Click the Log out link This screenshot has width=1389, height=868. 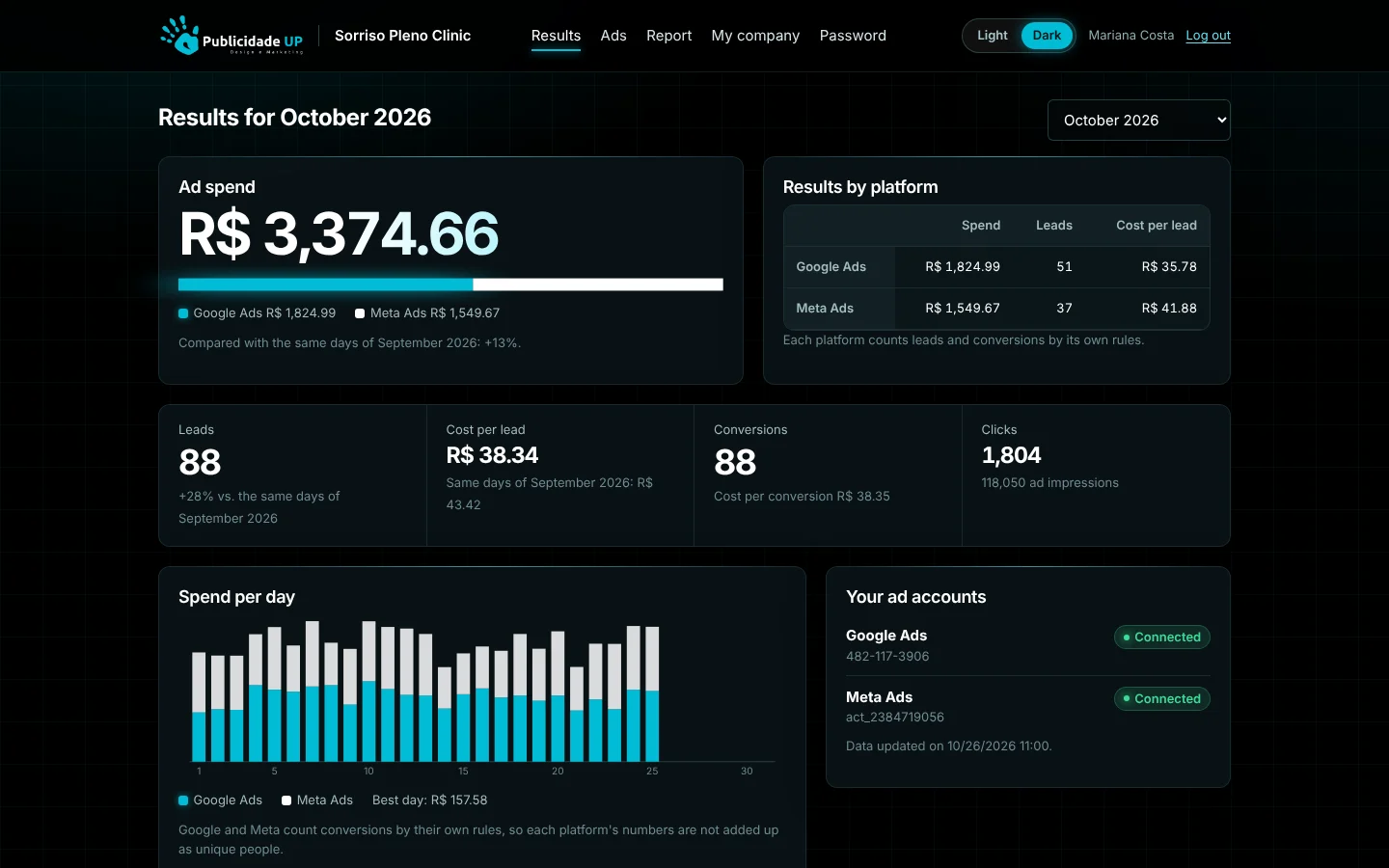tap(1208, 36)
